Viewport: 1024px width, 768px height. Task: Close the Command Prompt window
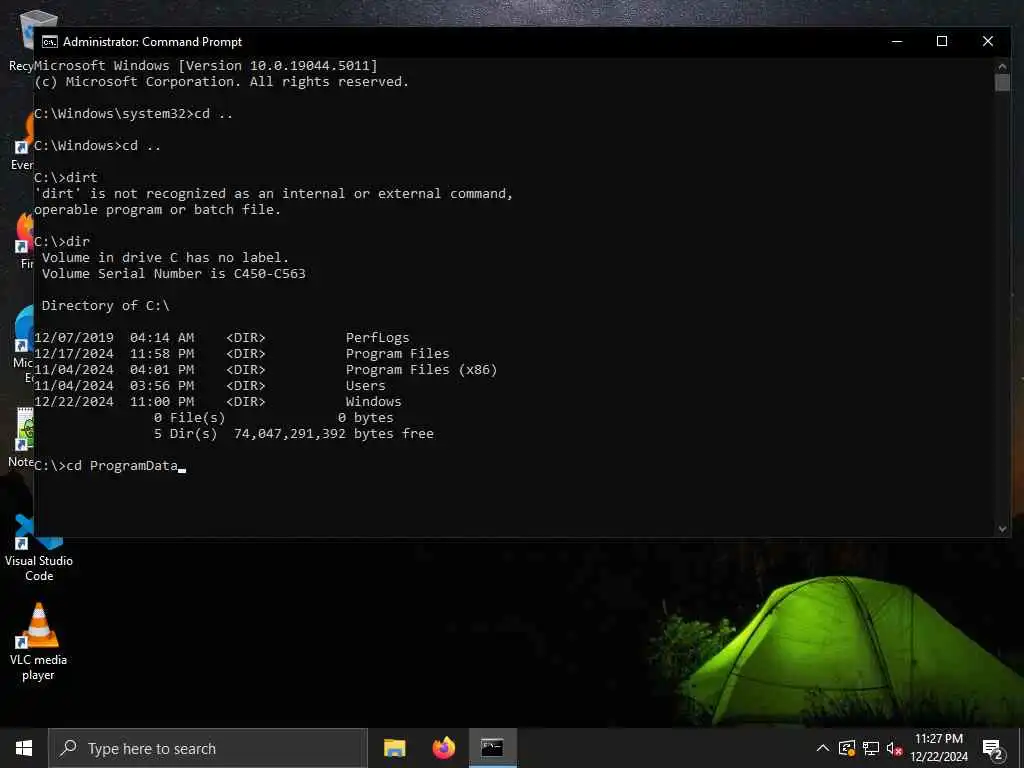(x=988, y=41)
